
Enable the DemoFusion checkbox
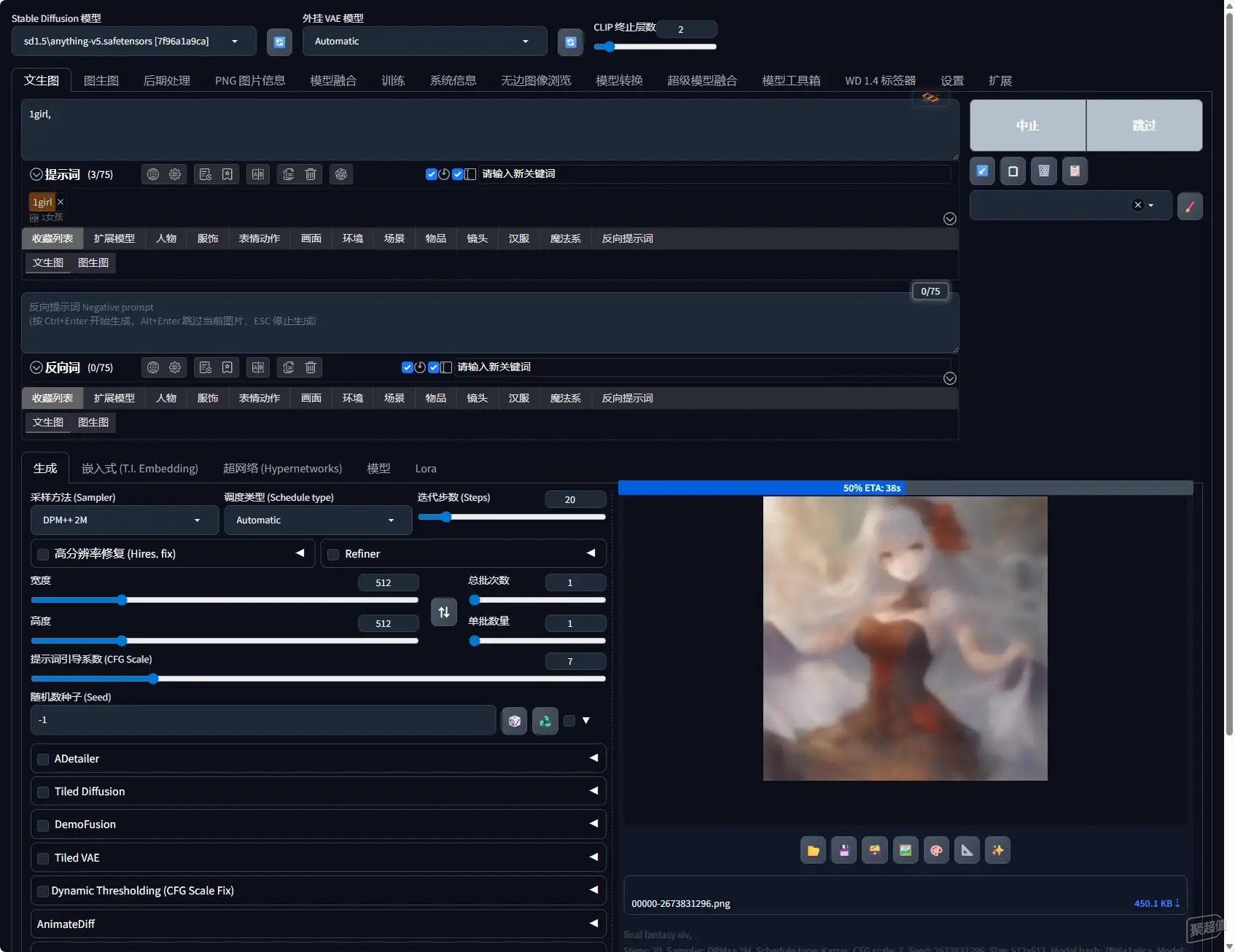44,825
